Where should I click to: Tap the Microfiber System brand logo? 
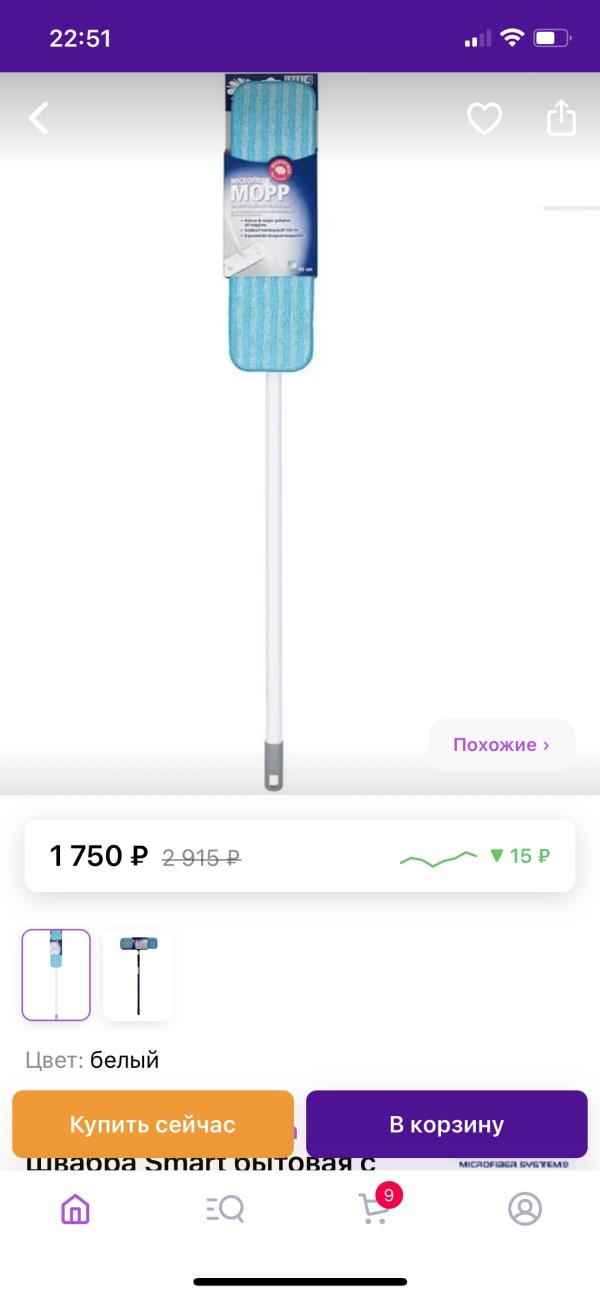coord(513,1164)
